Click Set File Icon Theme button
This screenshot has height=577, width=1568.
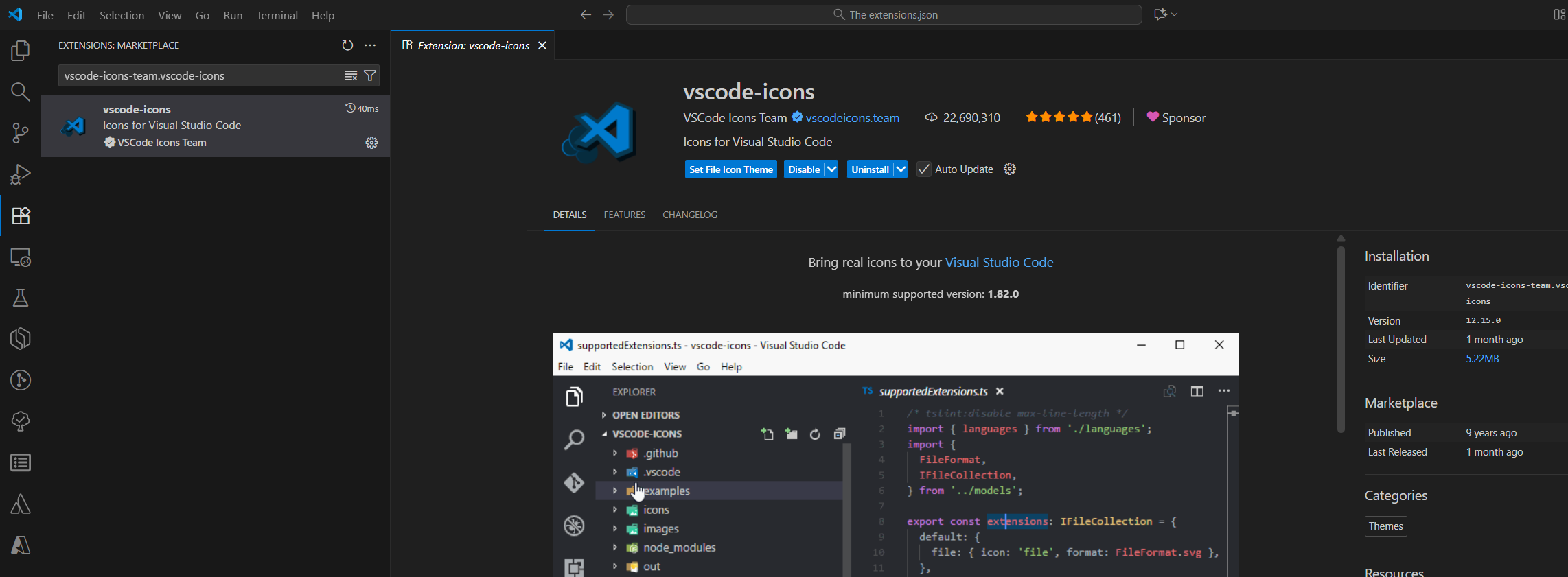(x=731, y=169)
